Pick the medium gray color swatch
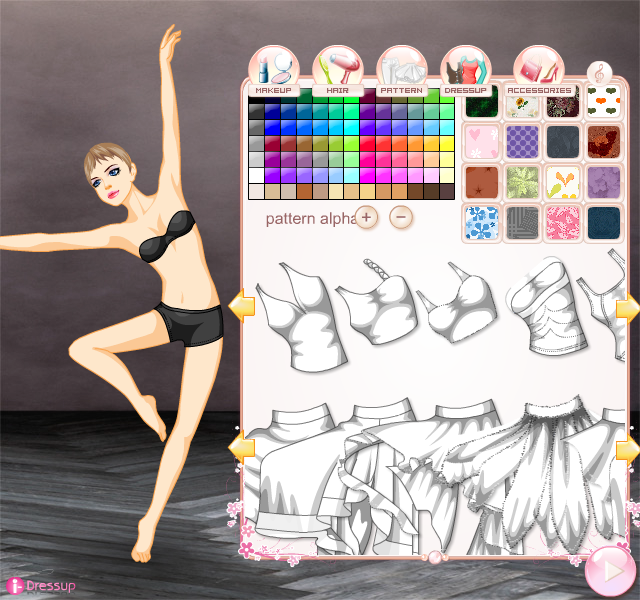The height and width of the screenshot is (600, 640). (x=256, y=144)
